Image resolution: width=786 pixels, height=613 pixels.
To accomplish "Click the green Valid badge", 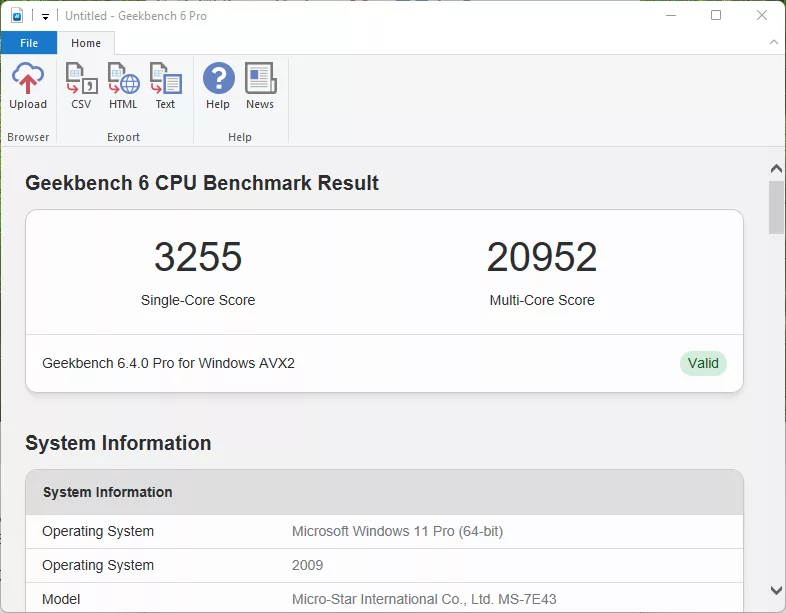I will (x=703, y=363).
